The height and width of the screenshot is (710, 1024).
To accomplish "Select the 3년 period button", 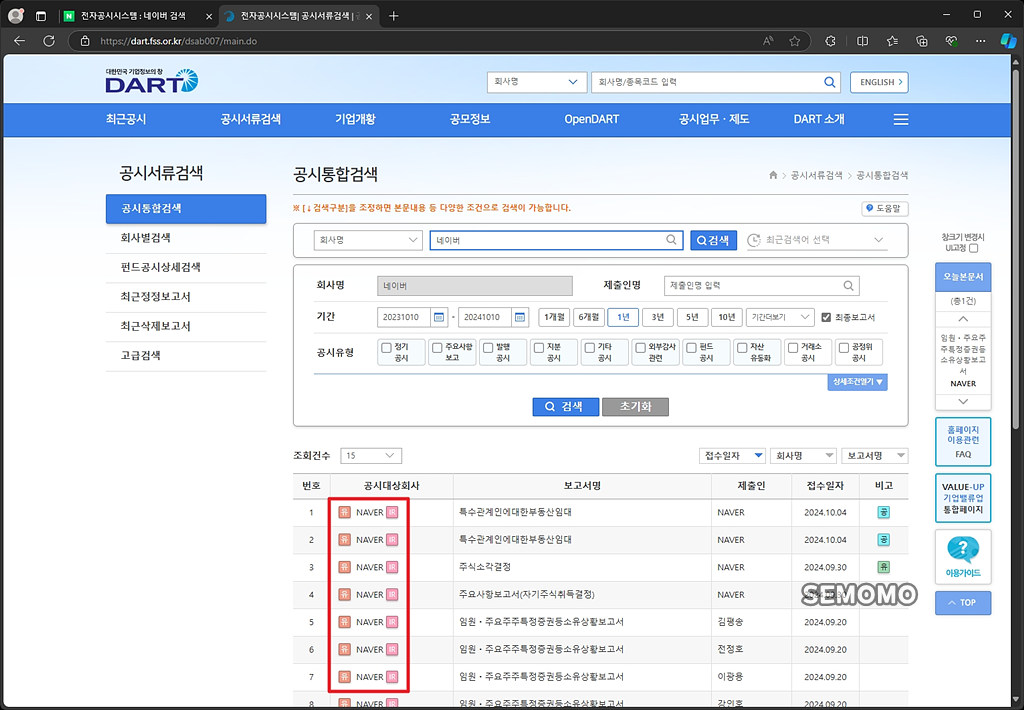I will (658, 317).
